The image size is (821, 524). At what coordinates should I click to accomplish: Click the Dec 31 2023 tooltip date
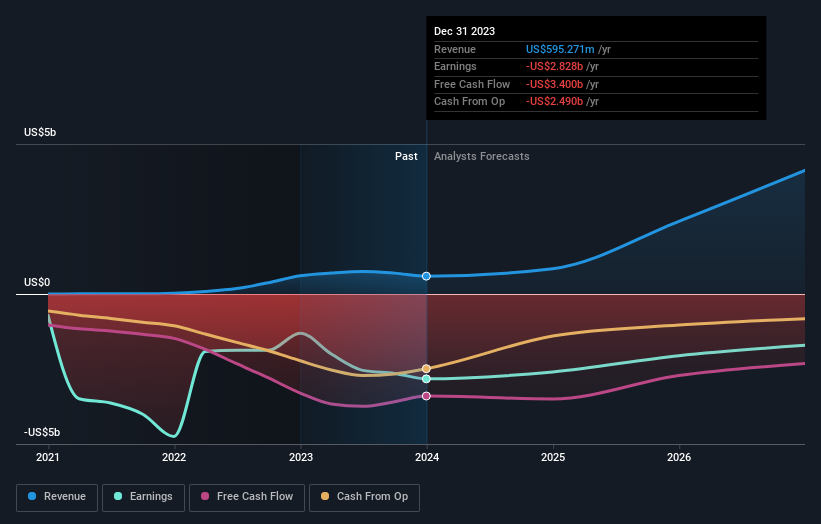(464, 31)
